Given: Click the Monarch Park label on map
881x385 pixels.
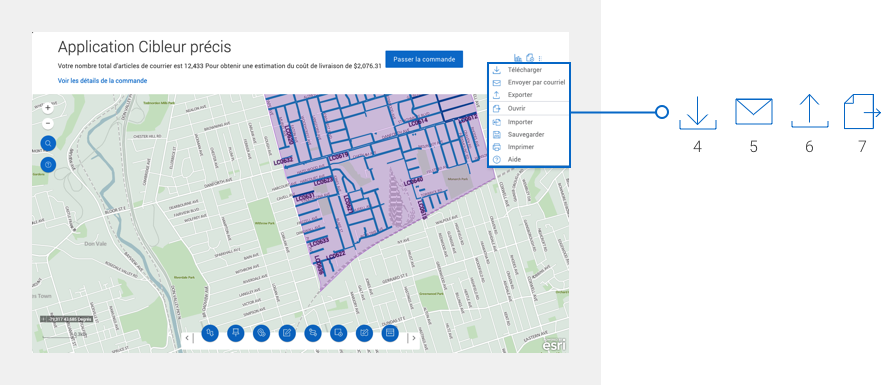Looking at the screenshot, I should (457, 179).
